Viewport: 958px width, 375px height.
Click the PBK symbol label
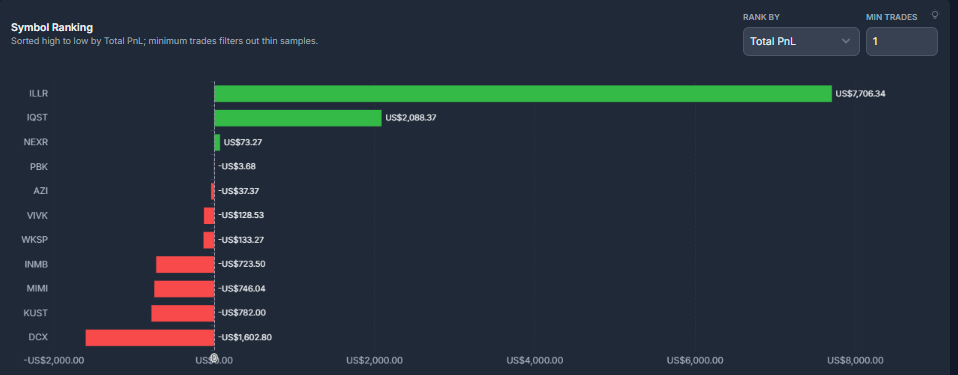(39, 166)
